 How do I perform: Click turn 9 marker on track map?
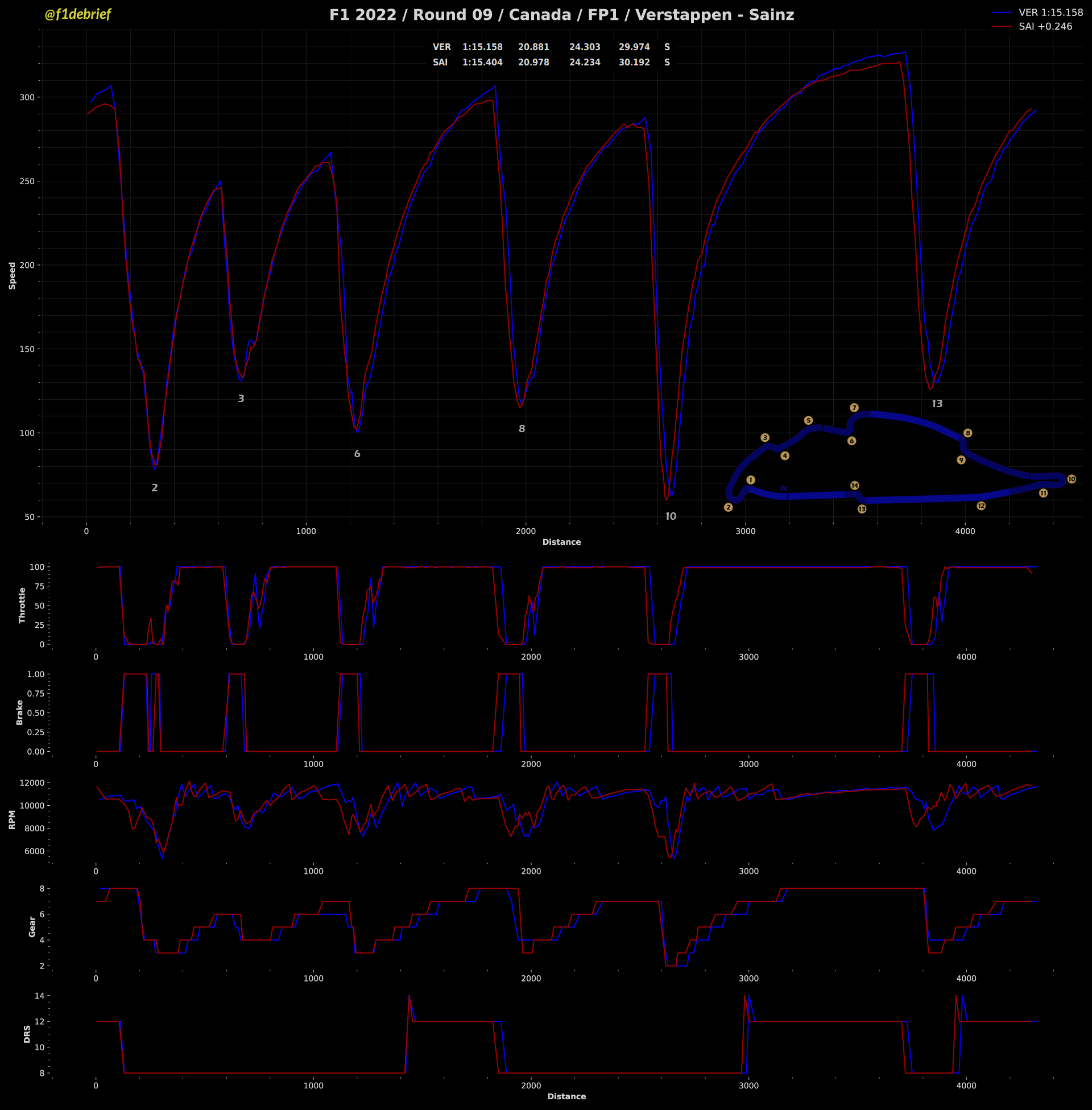(961, 460)
